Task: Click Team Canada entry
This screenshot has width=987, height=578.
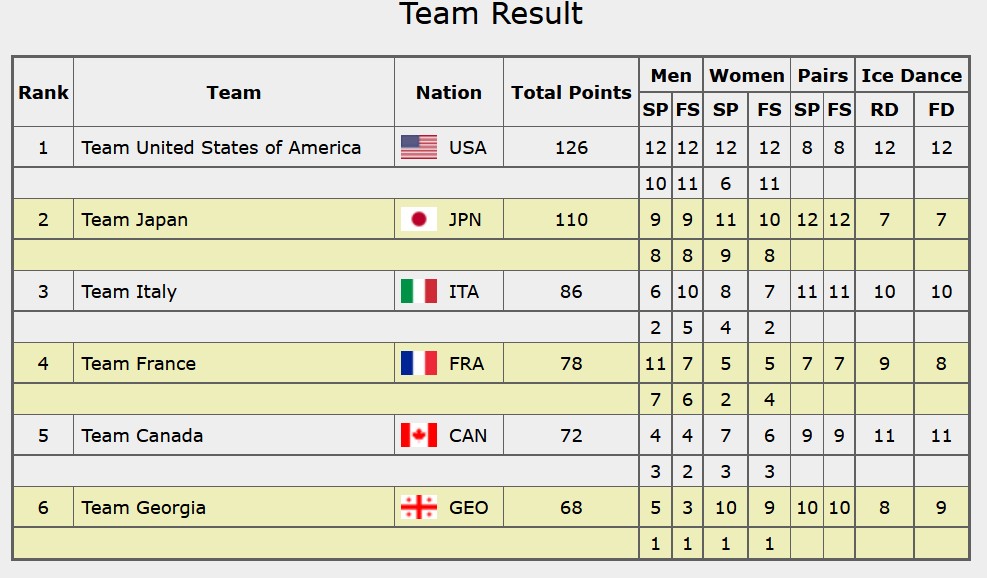Action: pos(142,436)
